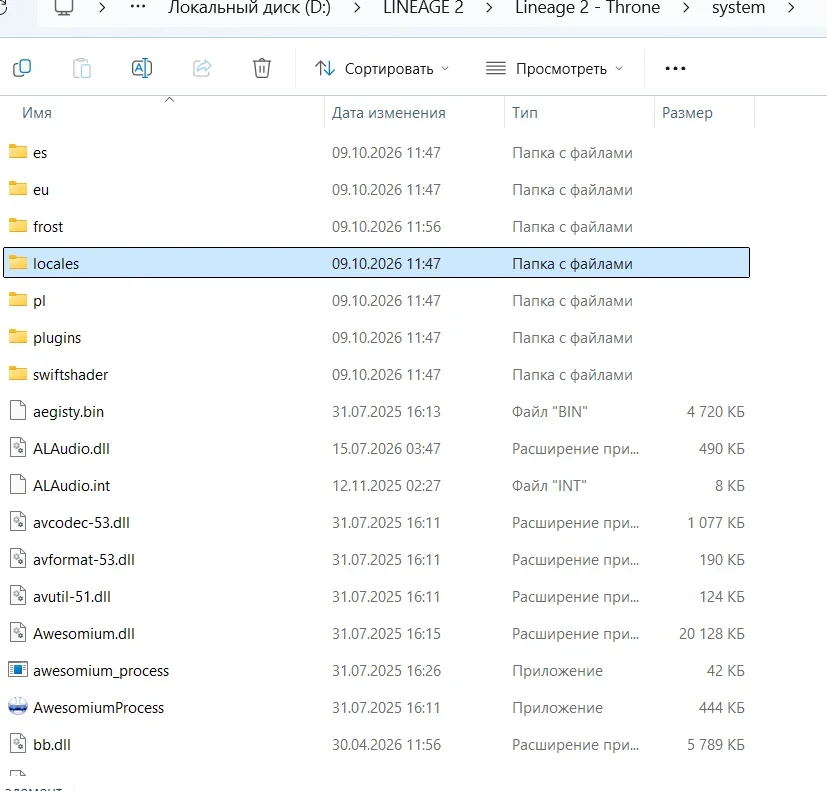Select the bb.dll file icon
The image size is (827, 791).
coord(18,744)
